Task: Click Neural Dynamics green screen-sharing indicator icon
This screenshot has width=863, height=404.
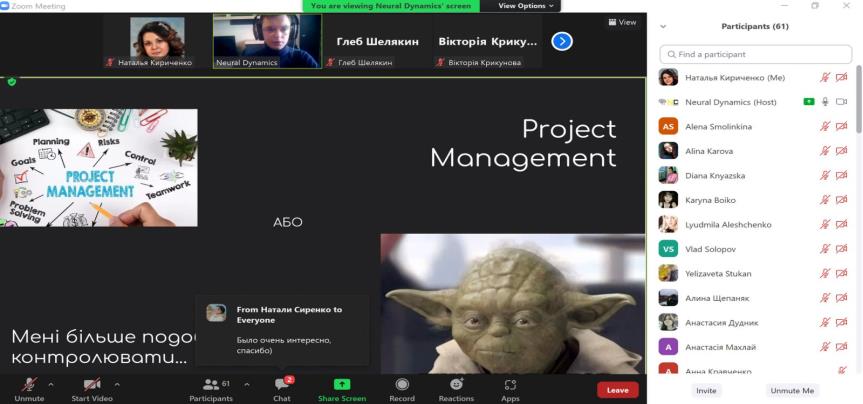Action: (808, 102)
